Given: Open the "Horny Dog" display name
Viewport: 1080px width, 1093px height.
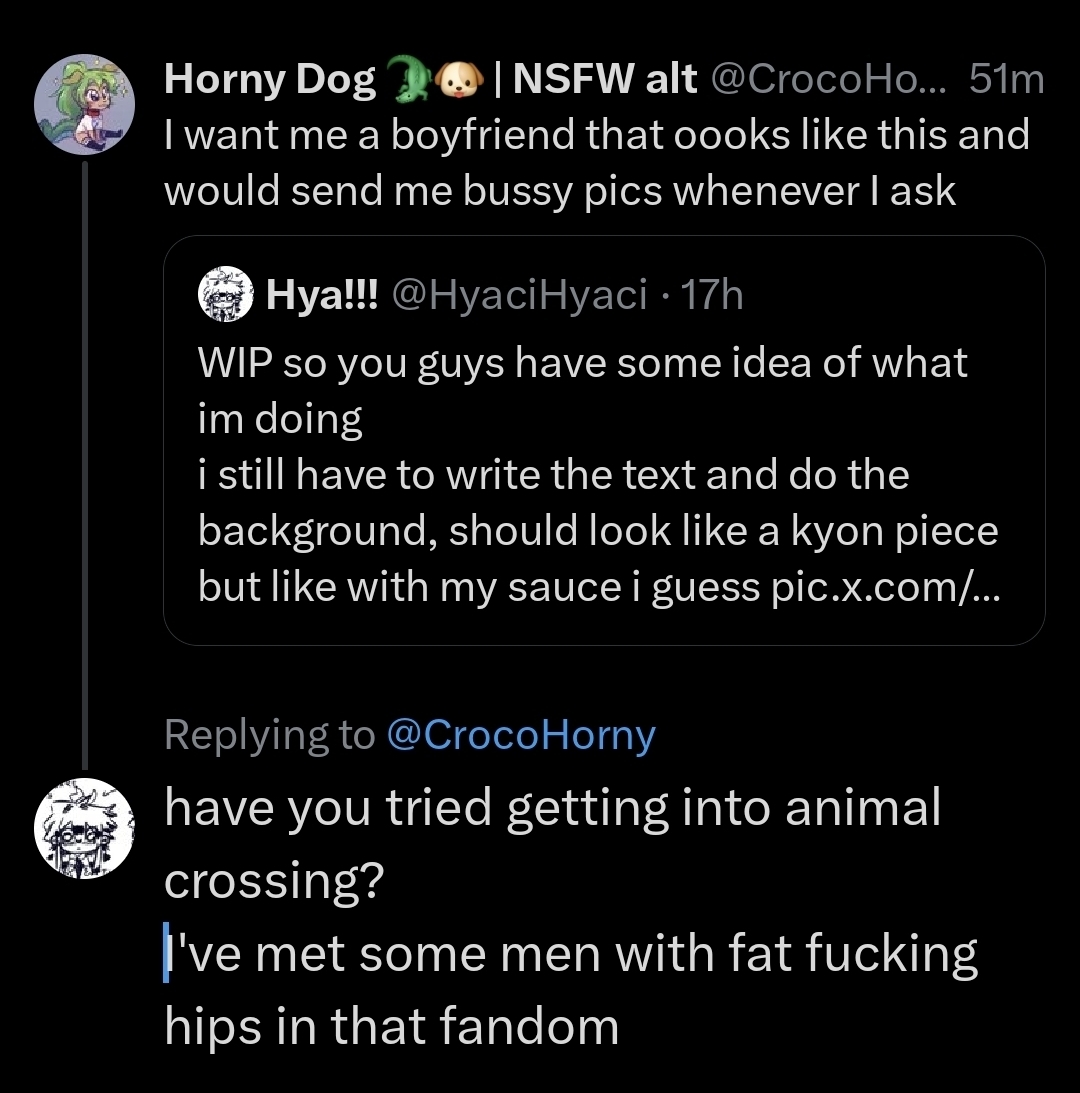Looking at the screenshot, I should pyautogui.click(x=269, y=79).
